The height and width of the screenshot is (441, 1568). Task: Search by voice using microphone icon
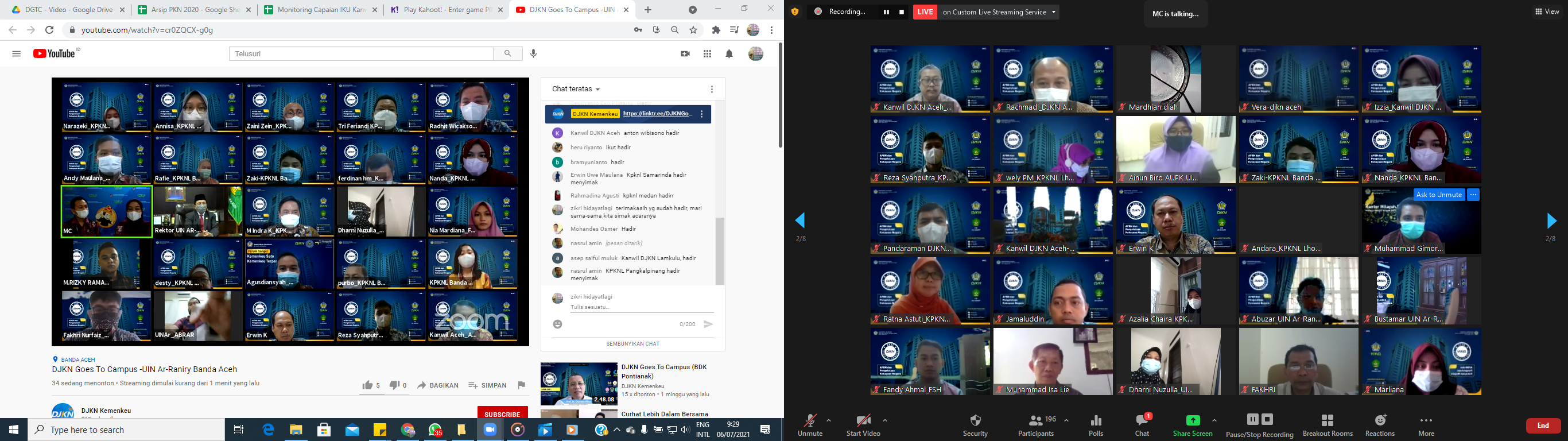[534, 53]
